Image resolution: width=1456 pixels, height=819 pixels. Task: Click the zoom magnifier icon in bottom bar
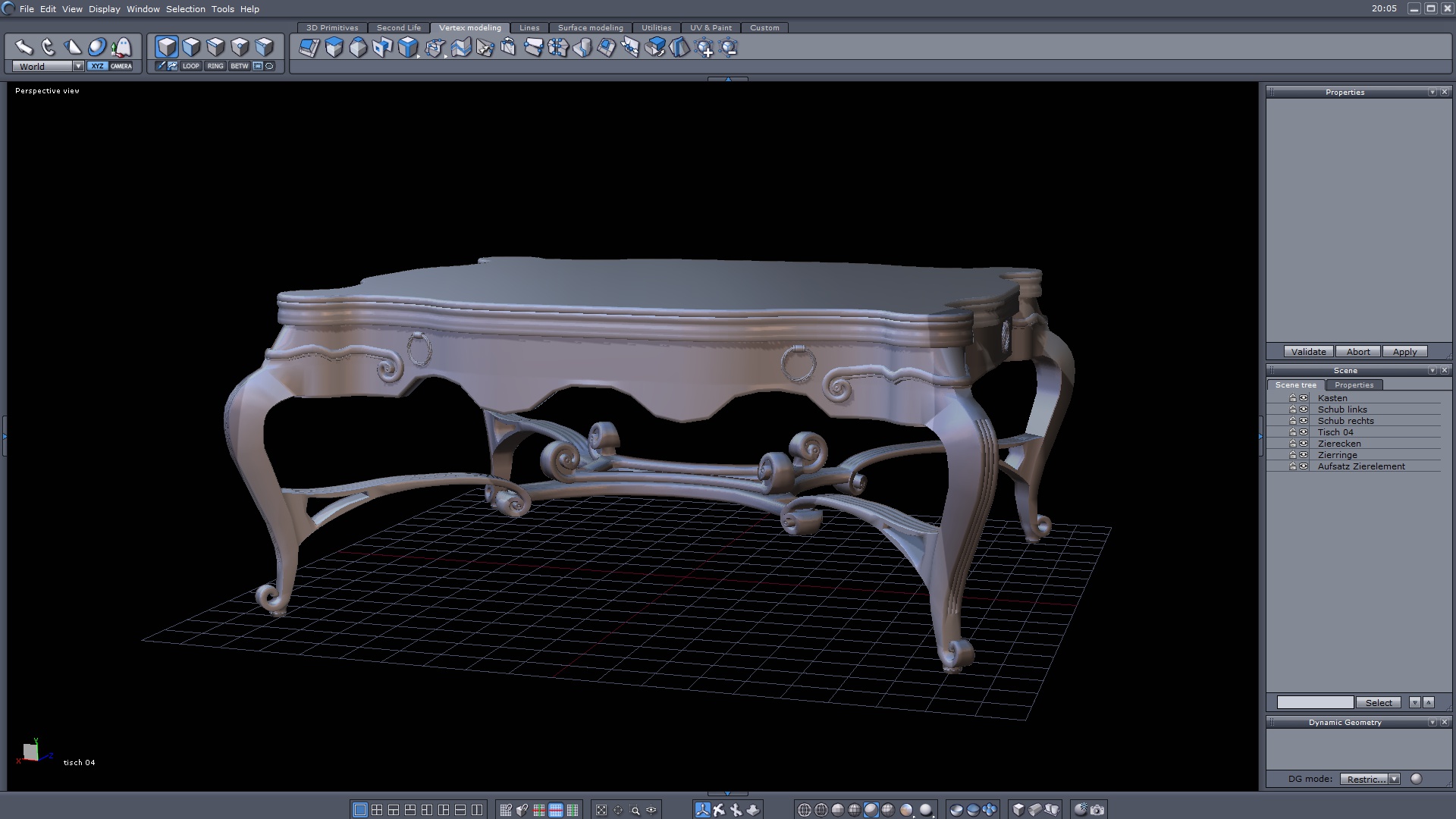[635, 810]
